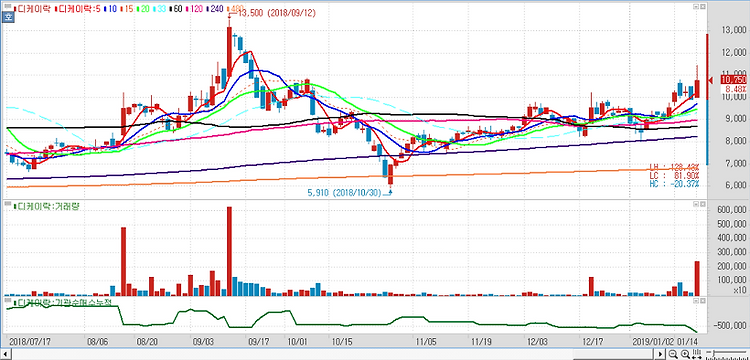Screen dimensions: 750x360
Task: Click the 거래량 volume panel legend label
Action: (x=46, y=206)
